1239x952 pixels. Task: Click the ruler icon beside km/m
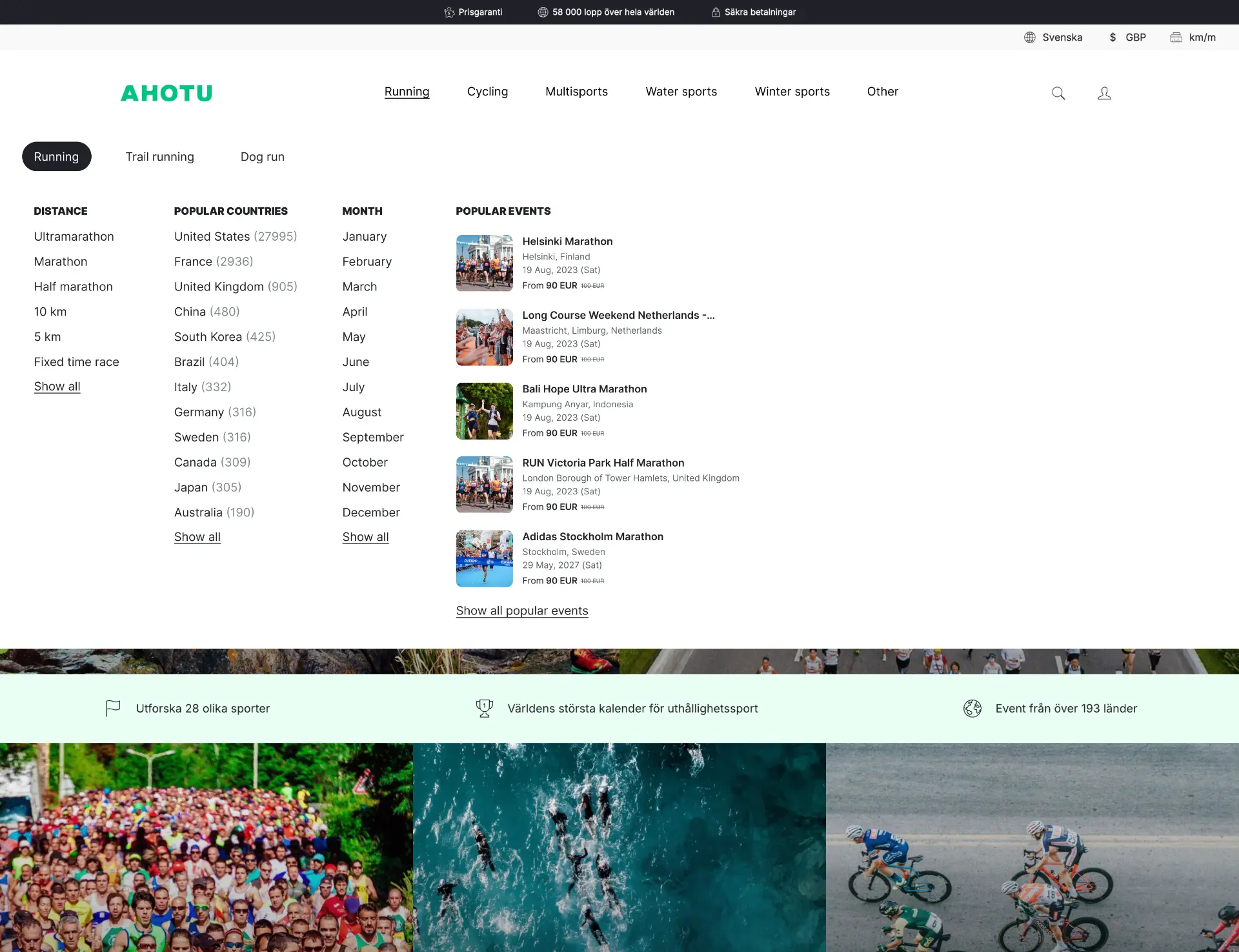point(1176,37)
